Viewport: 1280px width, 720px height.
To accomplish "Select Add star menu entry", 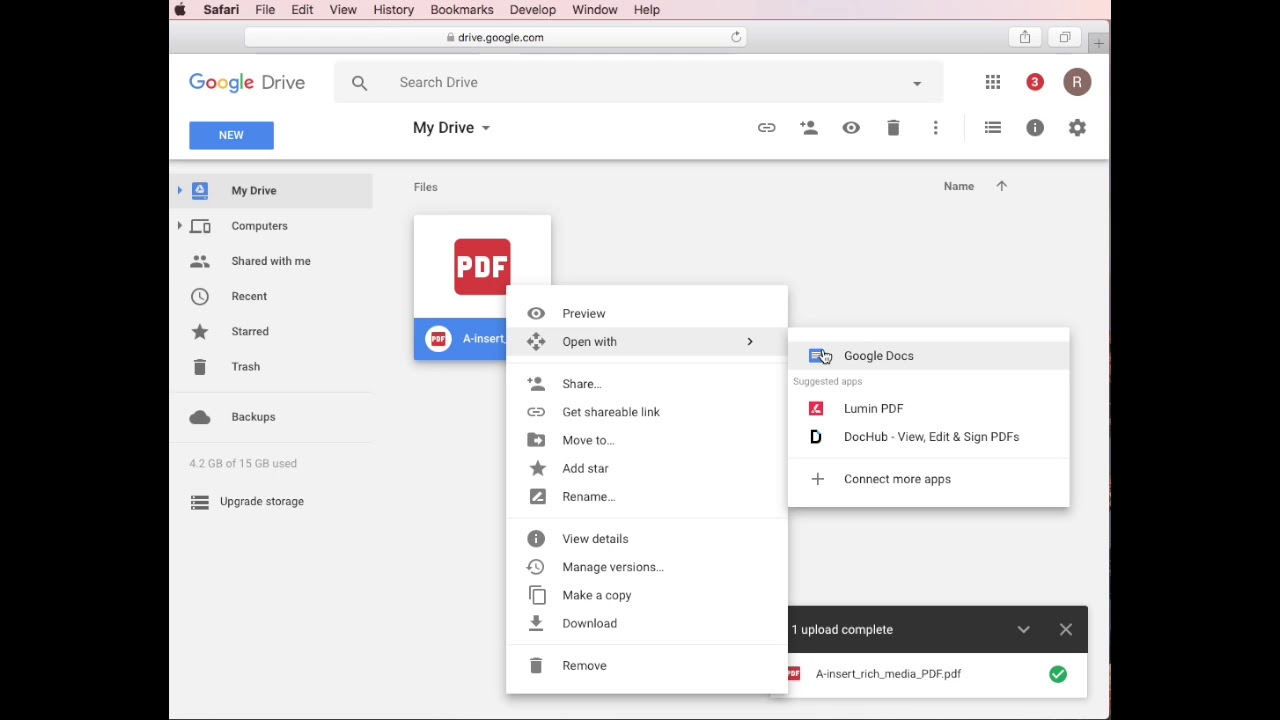I will (x=647, y=468).
